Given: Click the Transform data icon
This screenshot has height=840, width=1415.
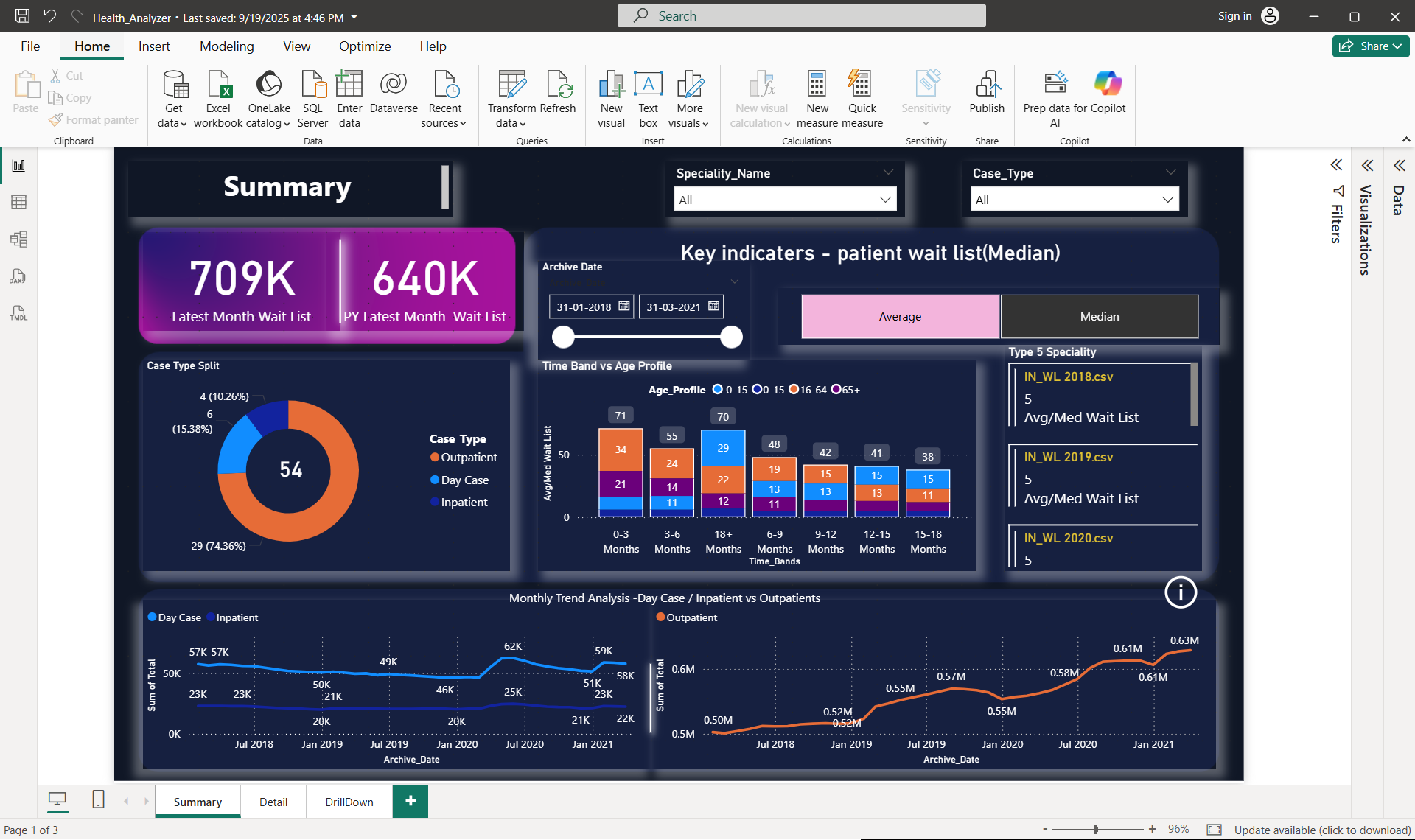Looking at the screenshot, I should (511, 99).
